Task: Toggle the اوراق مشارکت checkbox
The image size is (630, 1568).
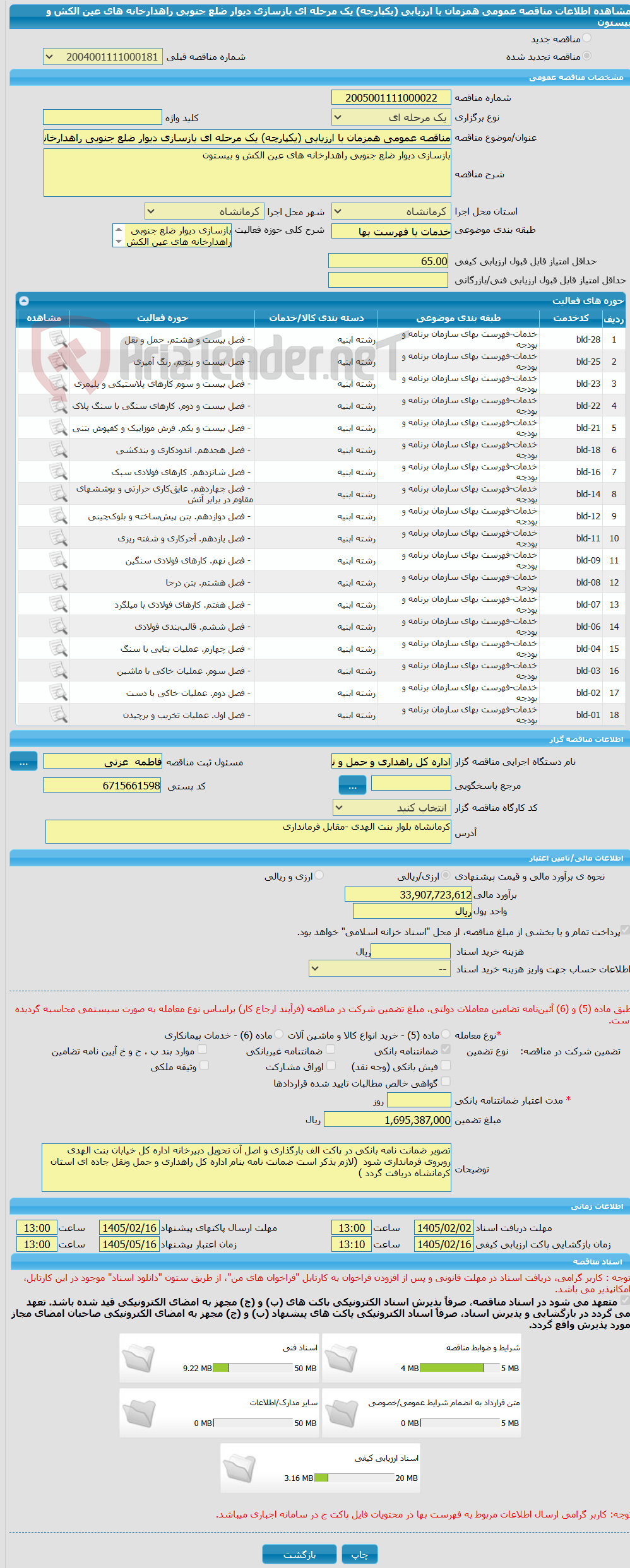Action: 330,1066
